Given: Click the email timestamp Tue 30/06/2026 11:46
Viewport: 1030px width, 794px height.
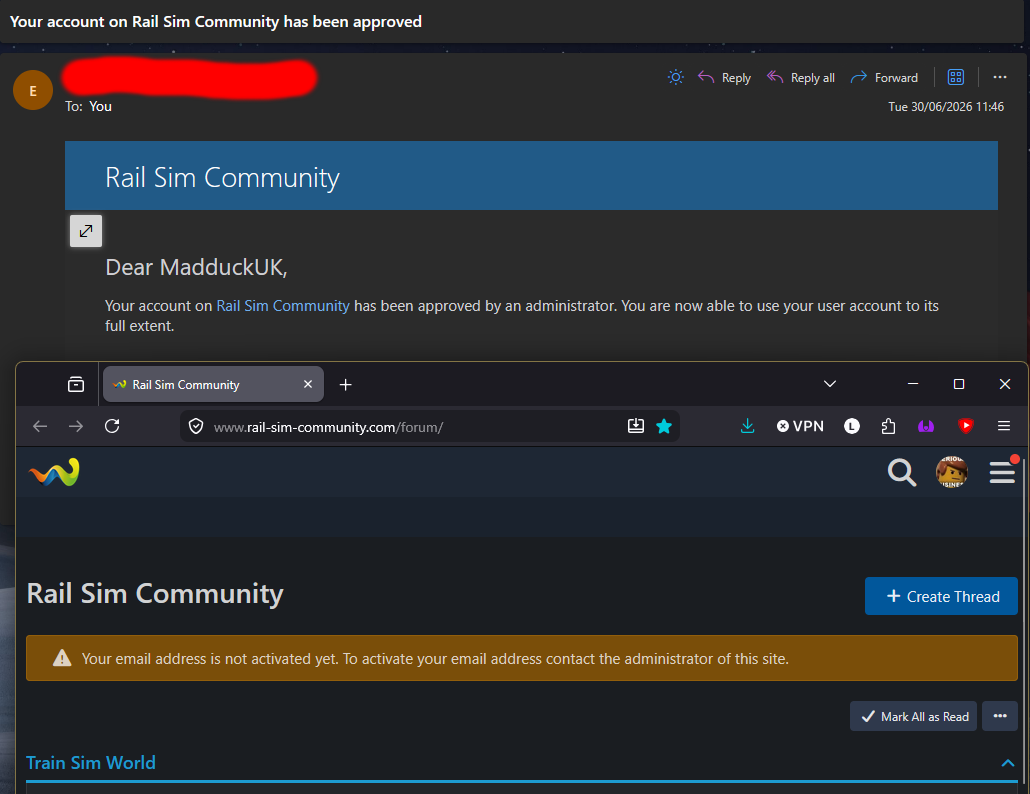Looking at the screenshot, I should [946, 106].
